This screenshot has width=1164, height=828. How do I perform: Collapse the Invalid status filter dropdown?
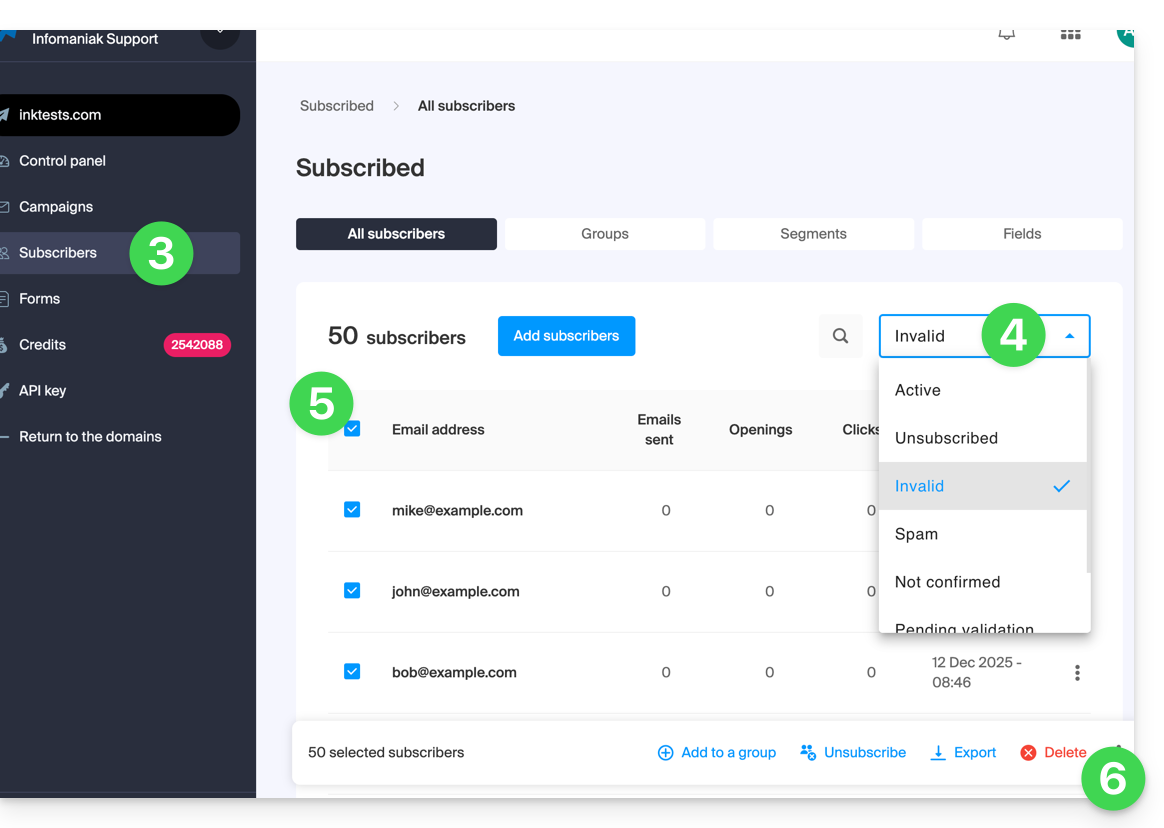pyautogui.click(x=1069, y=336)
